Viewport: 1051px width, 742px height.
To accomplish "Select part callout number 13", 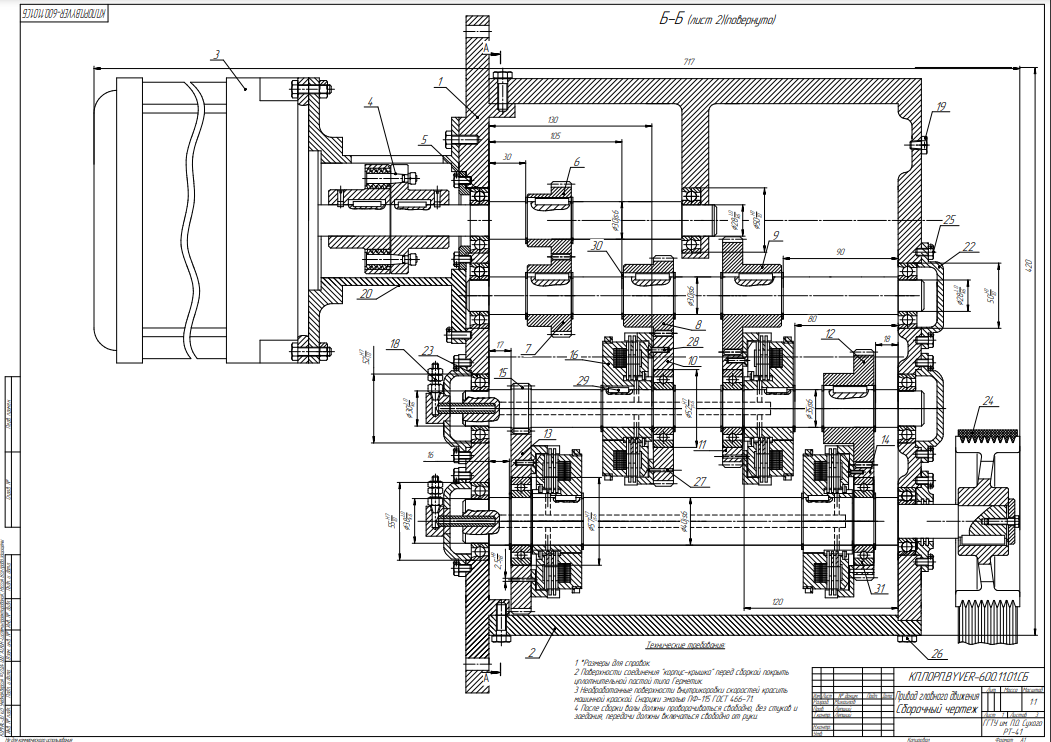I will [x=548, y=434].
